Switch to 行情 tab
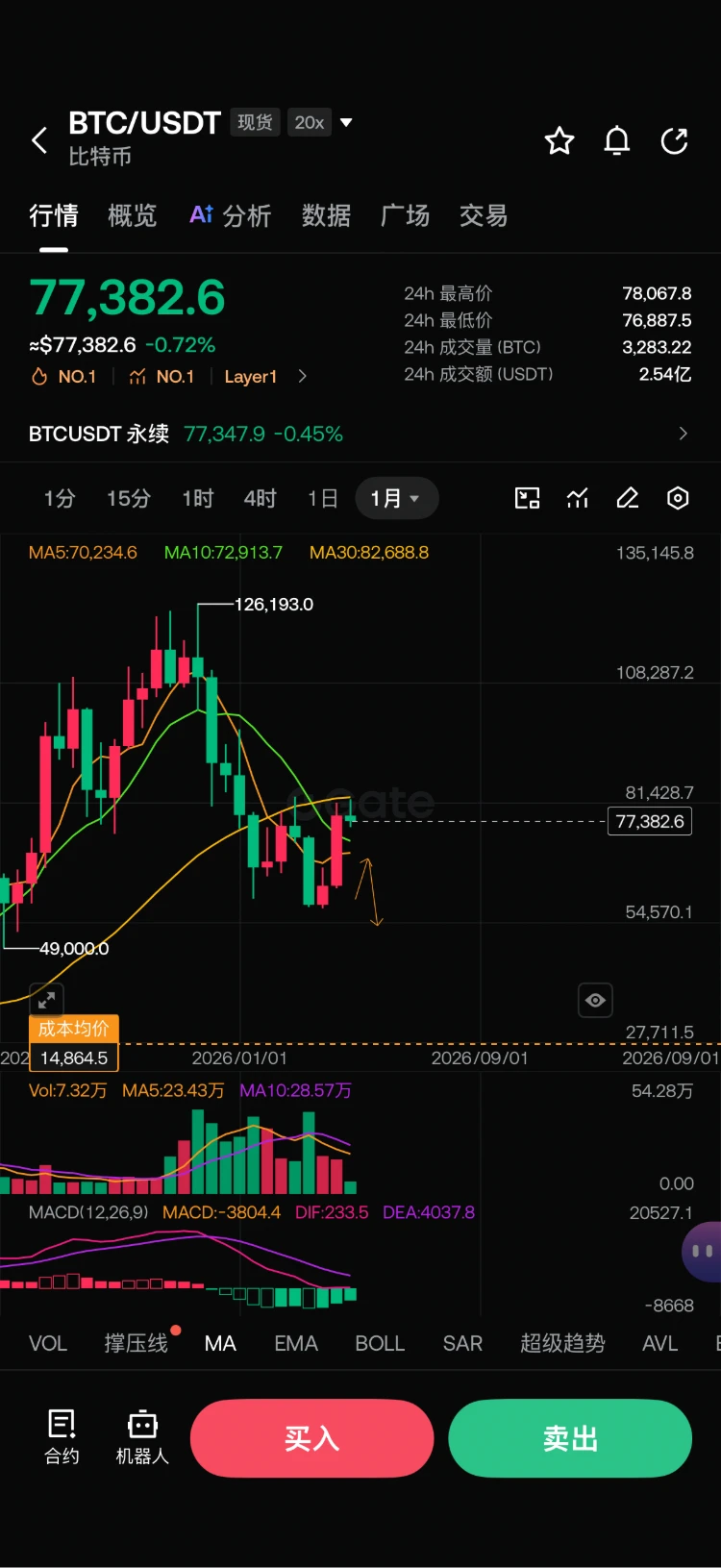This screenshot has width=721, height=1568. (x=54, y=215)
